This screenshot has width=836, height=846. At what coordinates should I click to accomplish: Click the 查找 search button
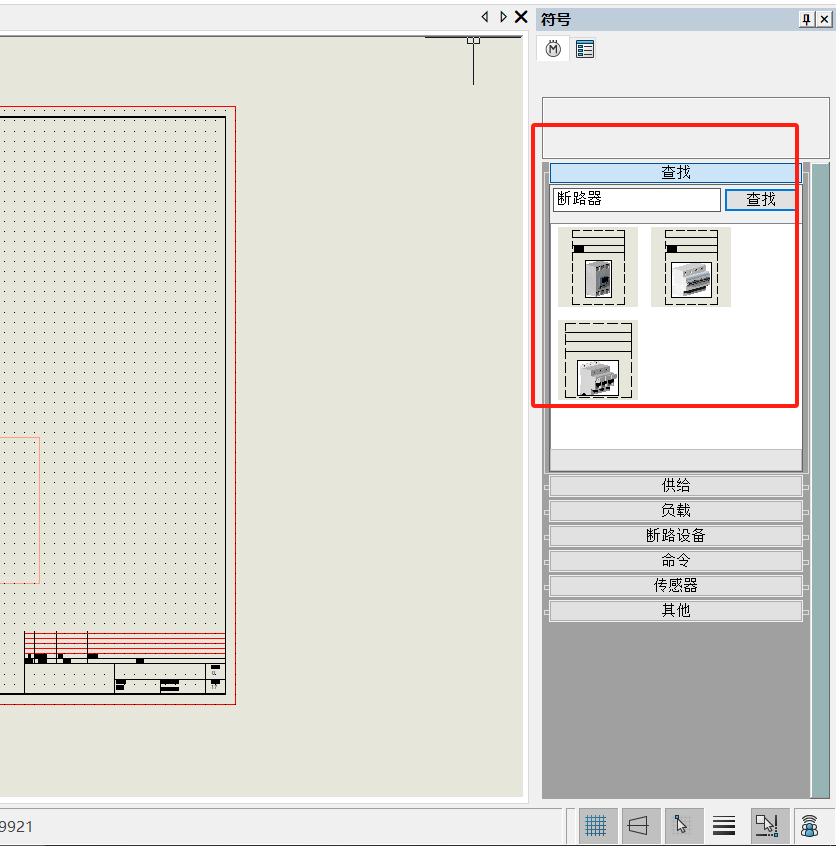(x=760, y=200)
